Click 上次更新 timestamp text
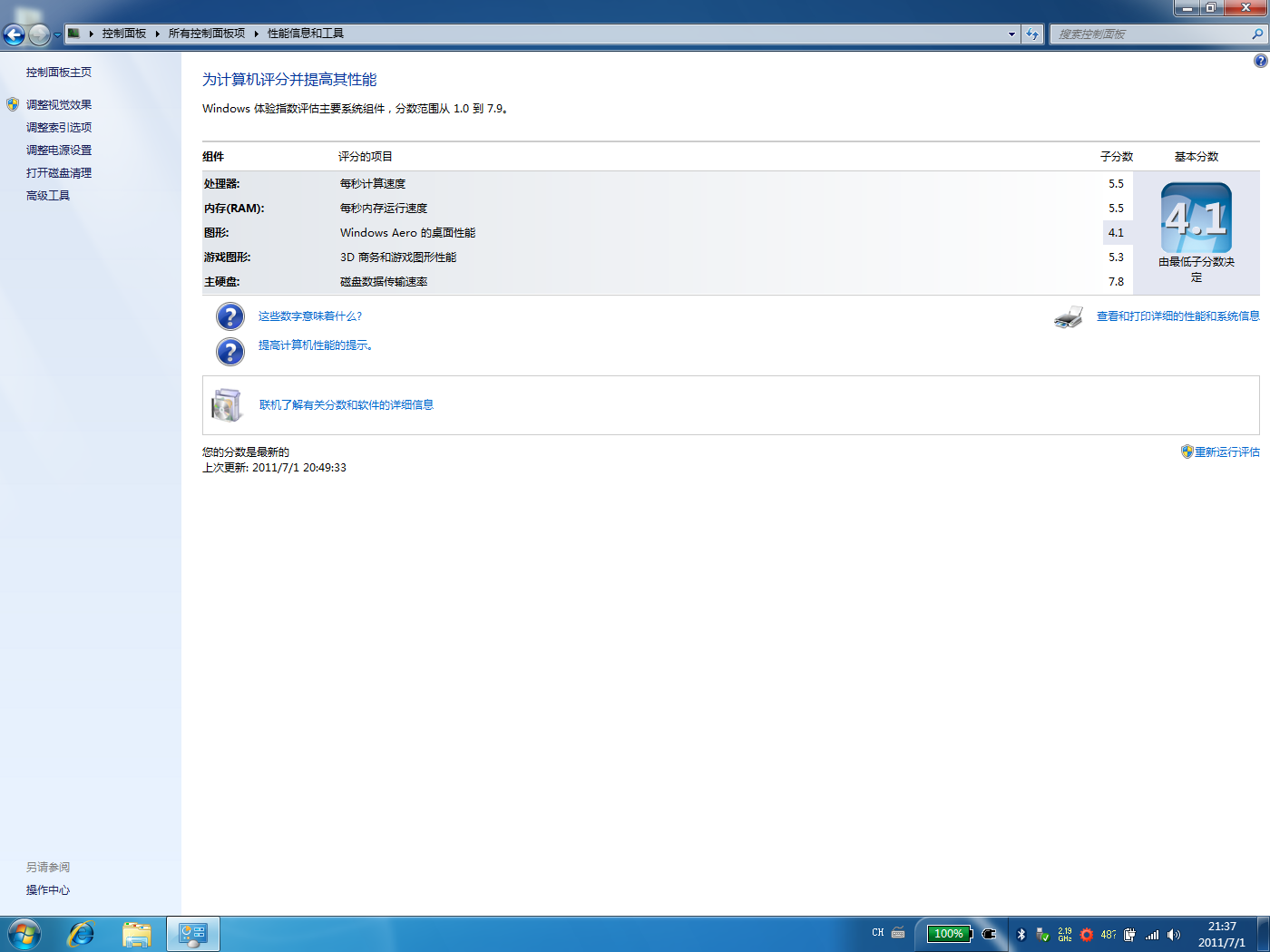Image resolution: width=1270 pixels, height=952 pixels. coord(274,468)
